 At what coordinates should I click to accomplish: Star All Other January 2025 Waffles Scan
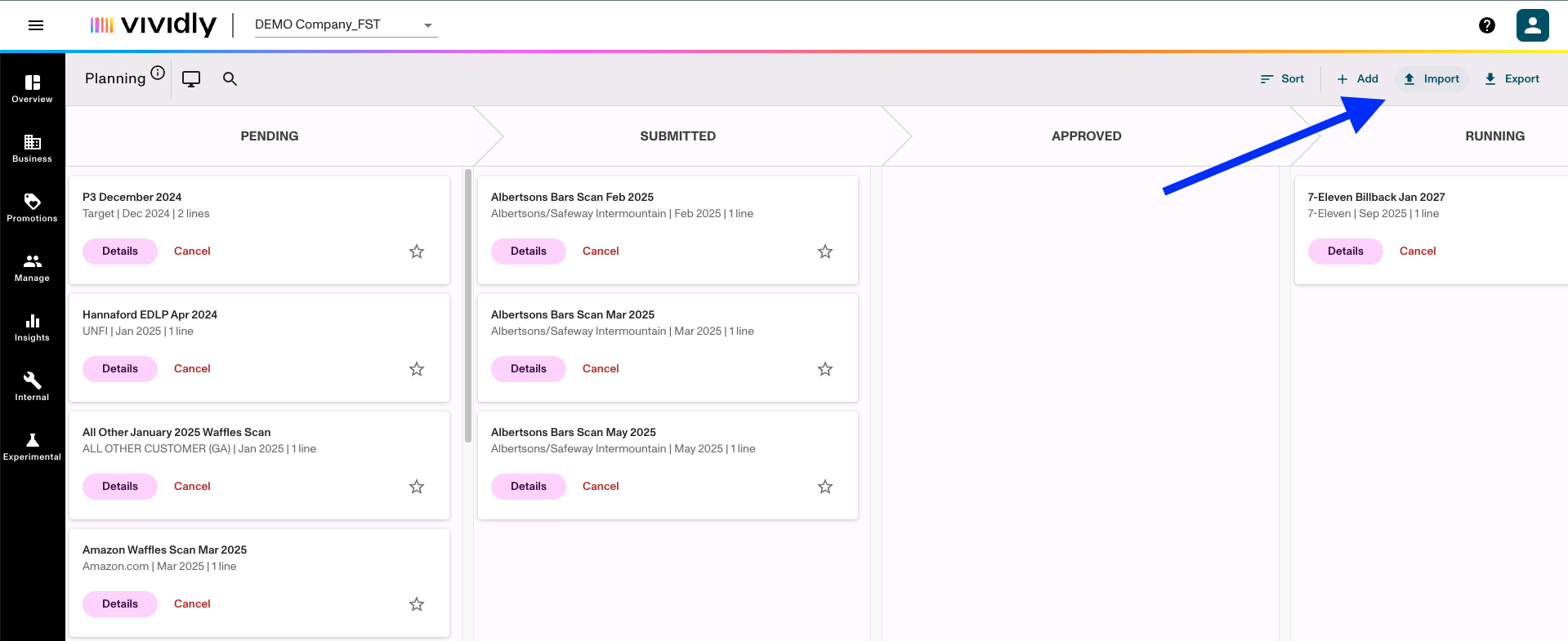[x=417, y=487]
